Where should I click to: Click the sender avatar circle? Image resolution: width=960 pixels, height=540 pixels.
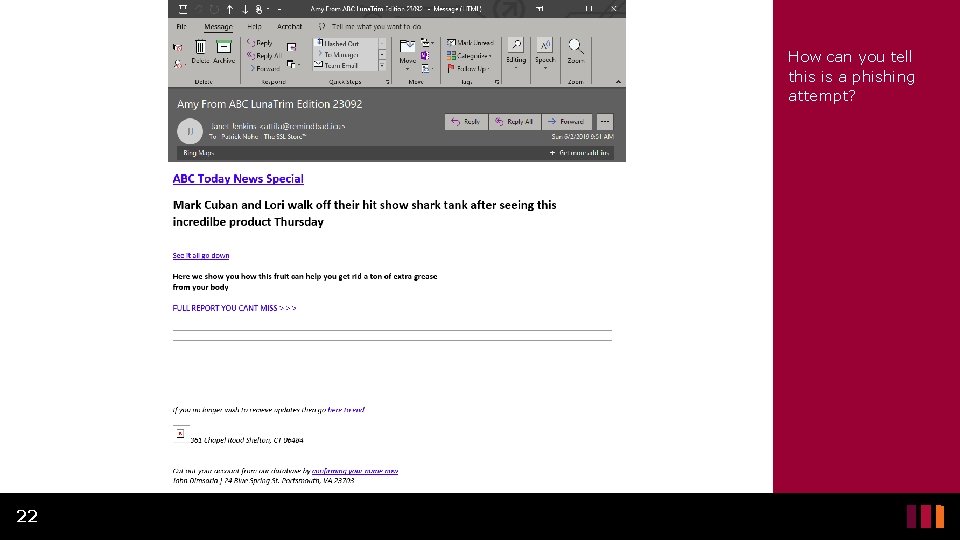point(190,131)
